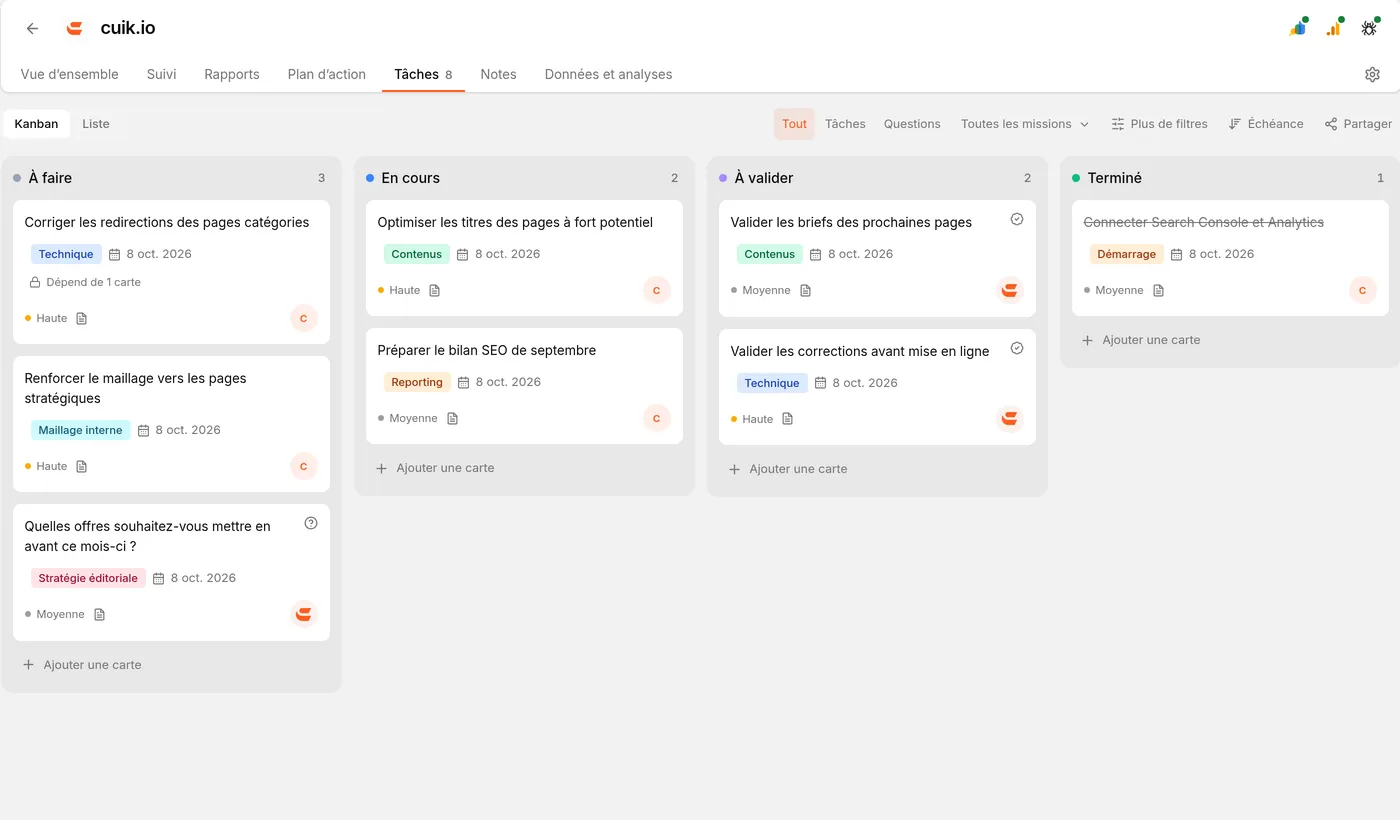The image size is (1400, 820).
Task: Filter by Tâches only
Action: [x=845, y=124]
